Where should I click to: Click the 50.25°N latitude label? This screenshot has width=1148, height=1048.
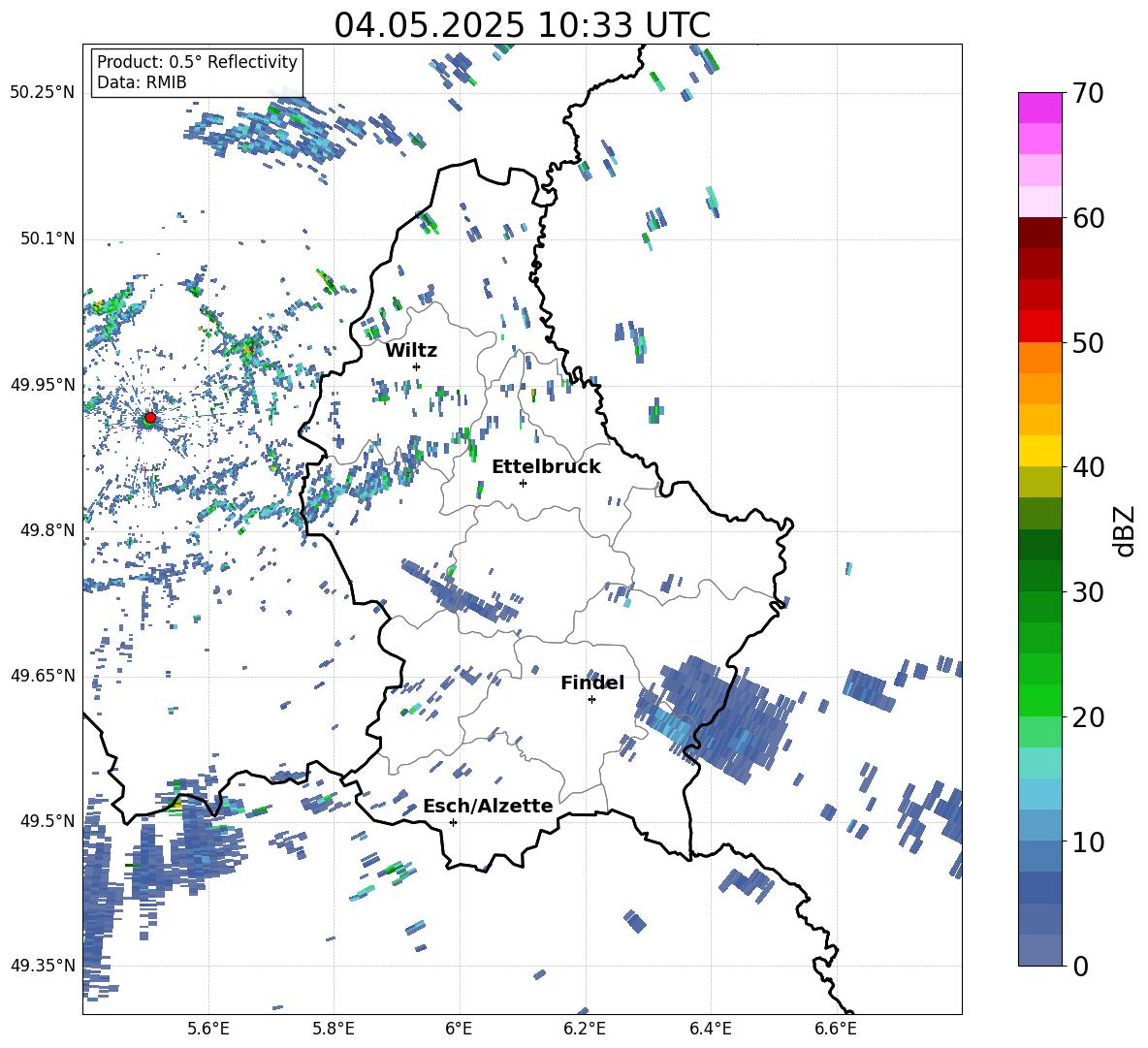43,93
